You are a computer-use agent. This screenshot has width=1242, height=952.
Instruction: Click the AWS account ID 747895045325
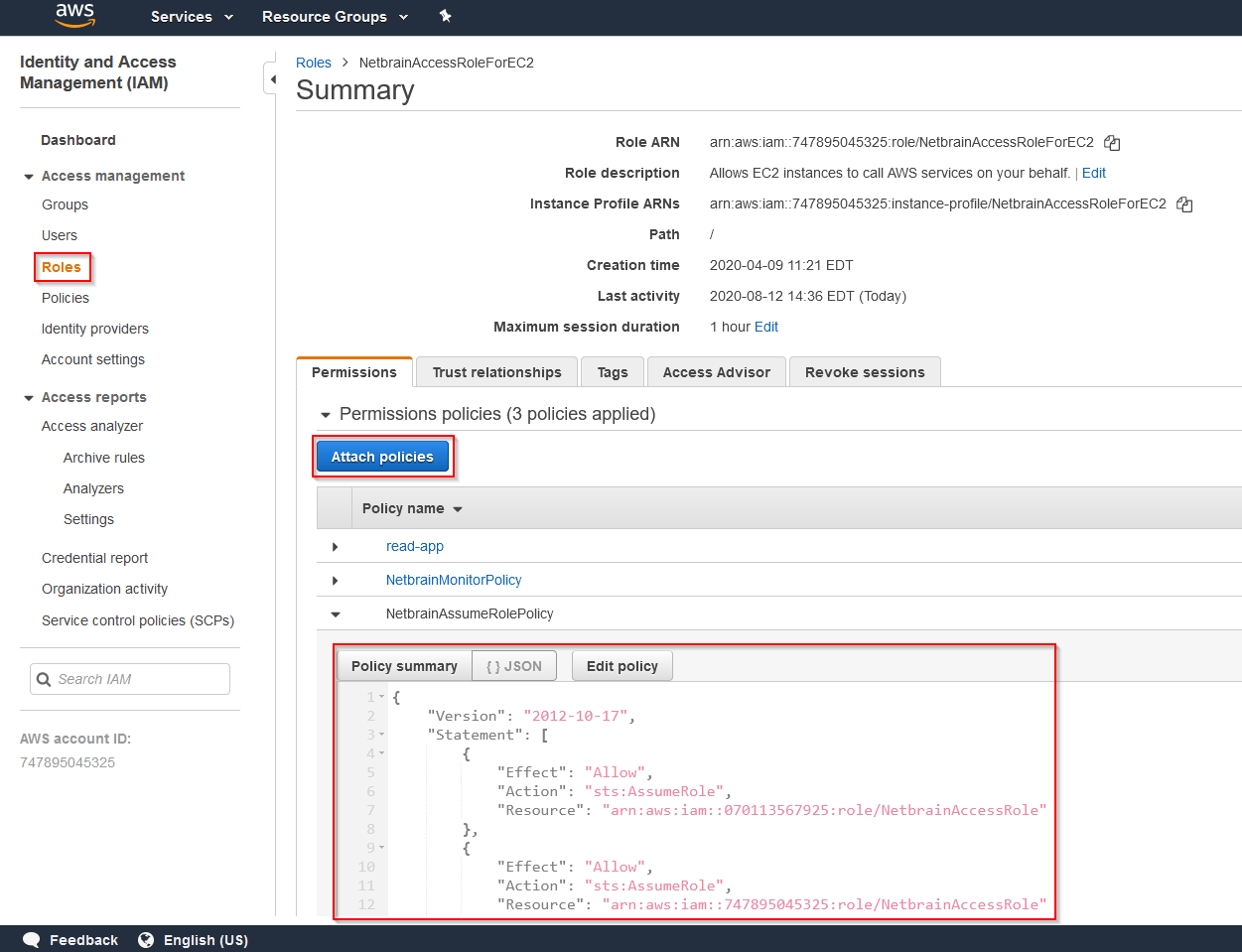click(68, 762)
